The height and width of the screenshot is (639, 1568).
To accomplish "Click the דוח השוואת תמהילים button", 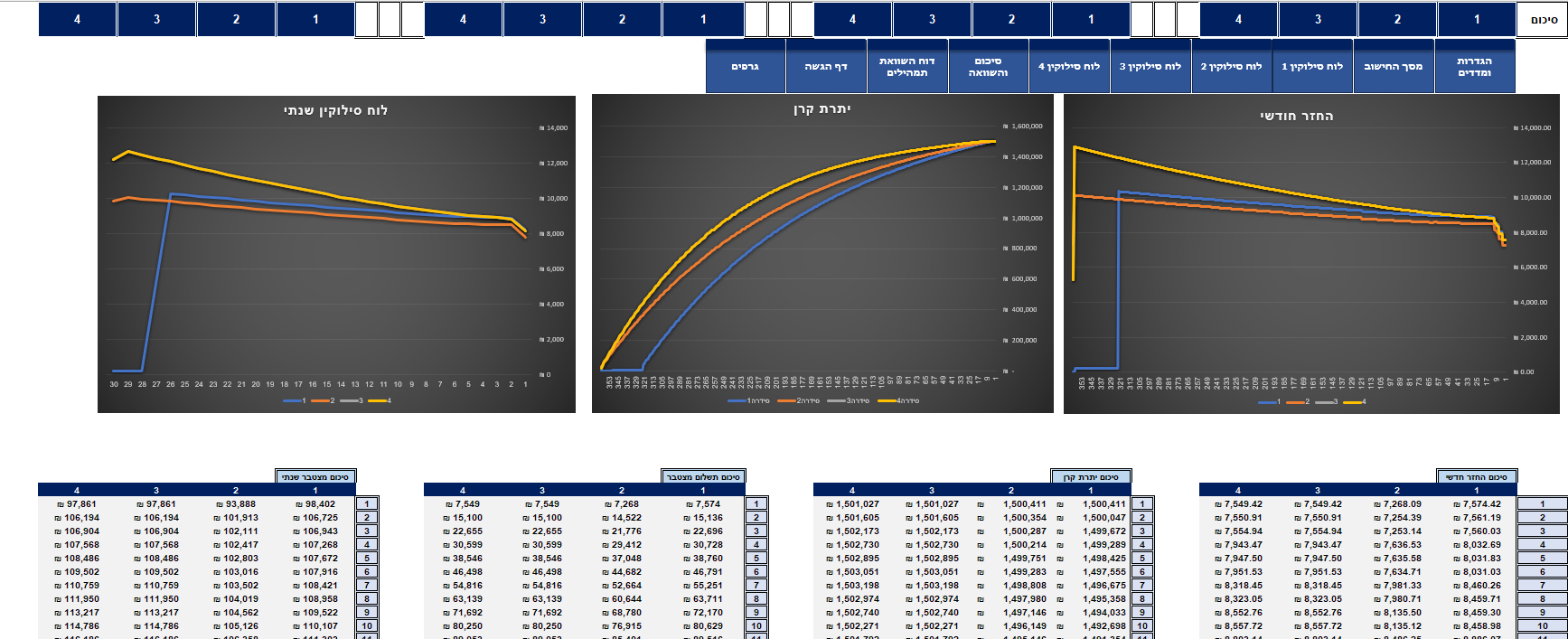I will click(906, 67).
